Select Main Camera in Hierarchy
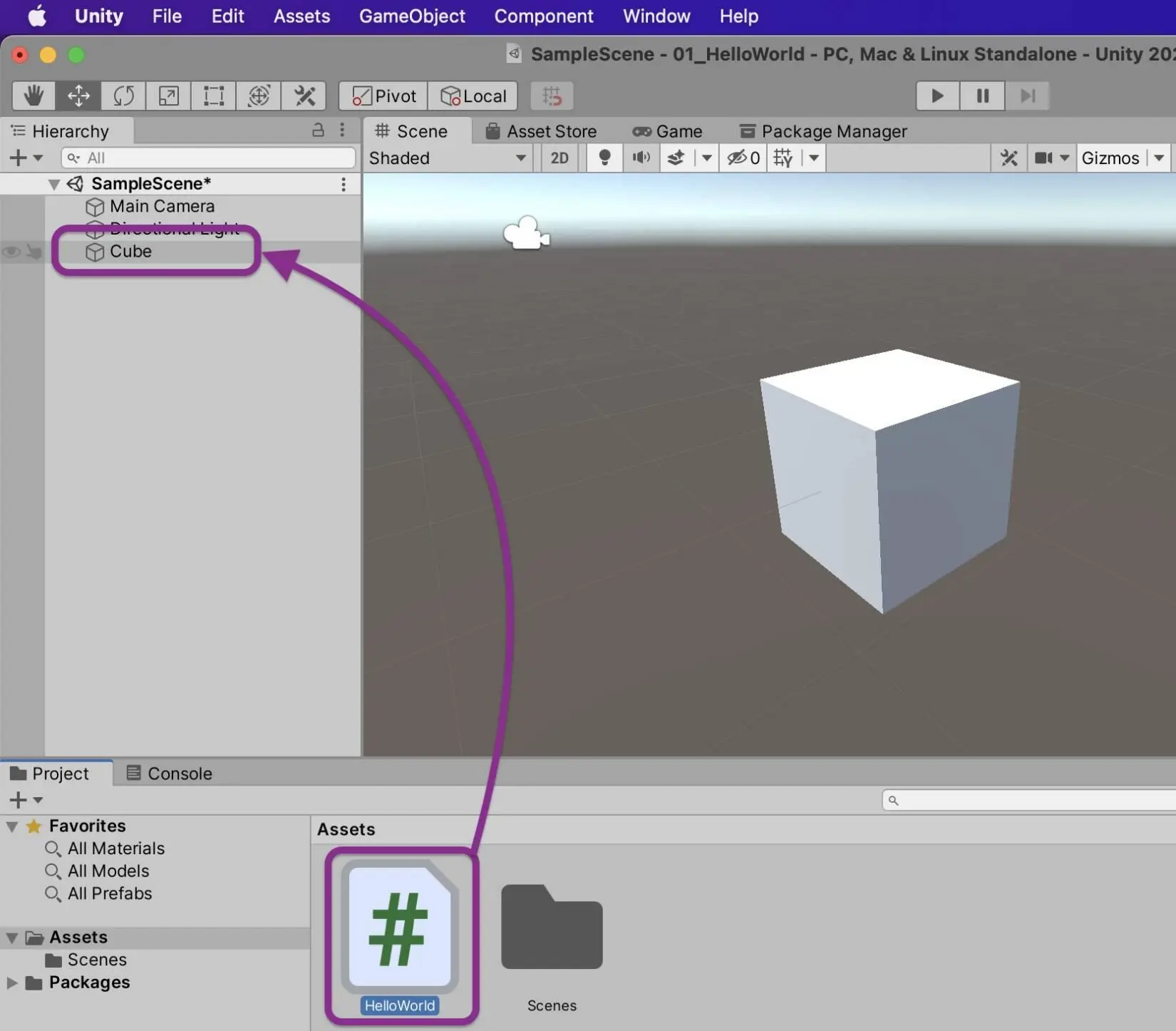The image size is (1176, 1031). (162, 206)
